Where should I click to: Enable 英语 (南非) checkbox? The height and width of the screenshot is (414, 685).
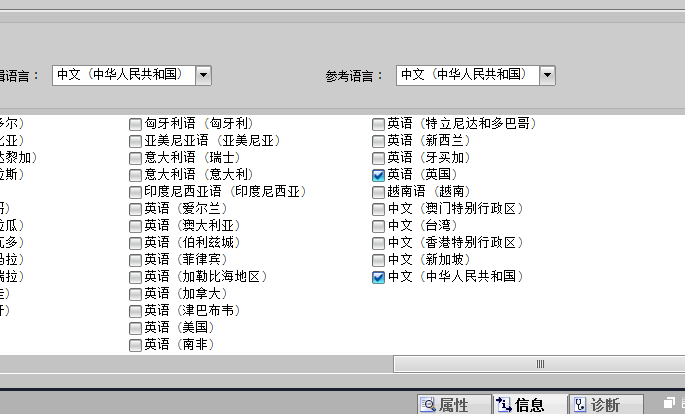[x=135, y=346]
